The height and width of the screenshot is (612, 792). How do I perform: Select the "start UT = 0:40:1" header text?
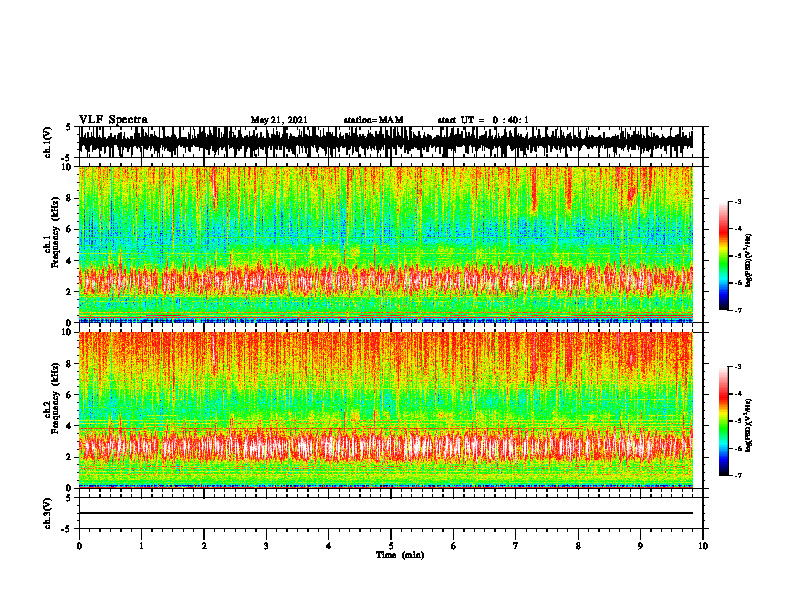click(483, 120)
